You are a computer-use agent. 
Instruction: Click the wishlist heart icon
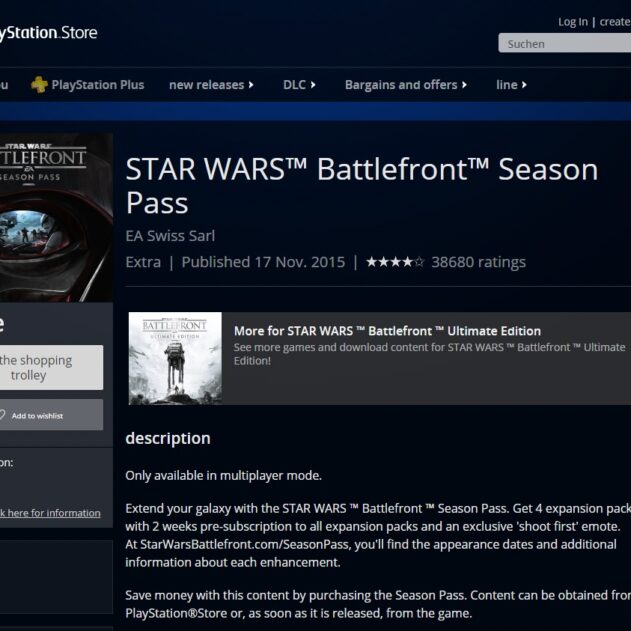pos(2,415)
